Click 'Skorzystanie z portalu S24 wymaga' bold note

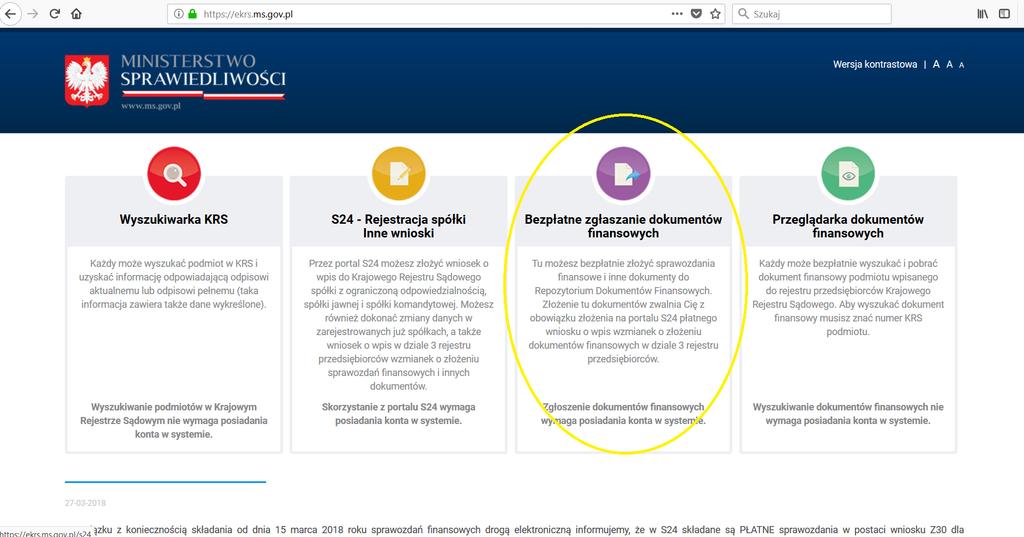[x=398, y=414]
